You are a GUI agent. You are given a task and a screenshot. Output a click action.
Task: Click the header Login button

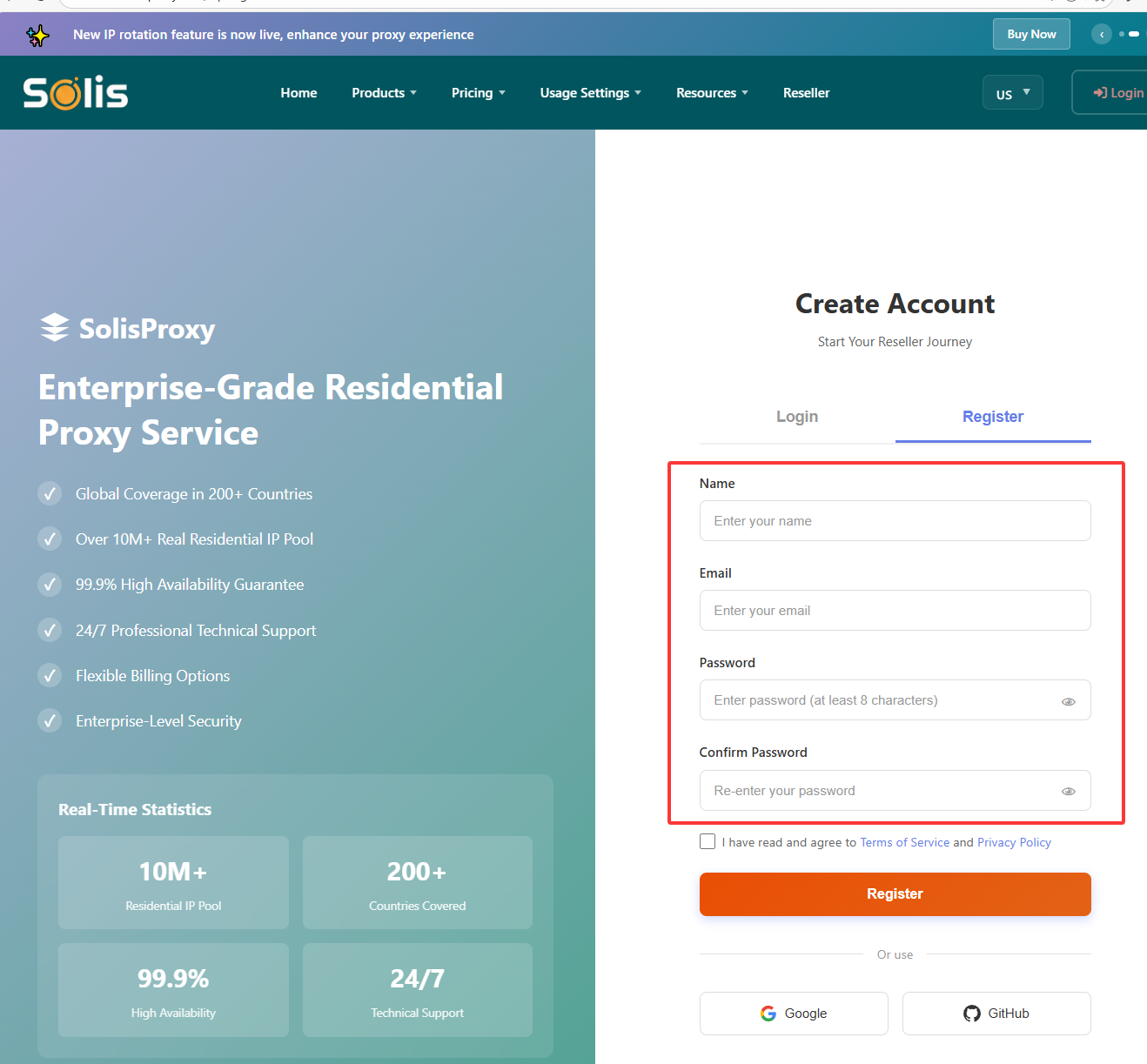click(x=1110, y=93)
